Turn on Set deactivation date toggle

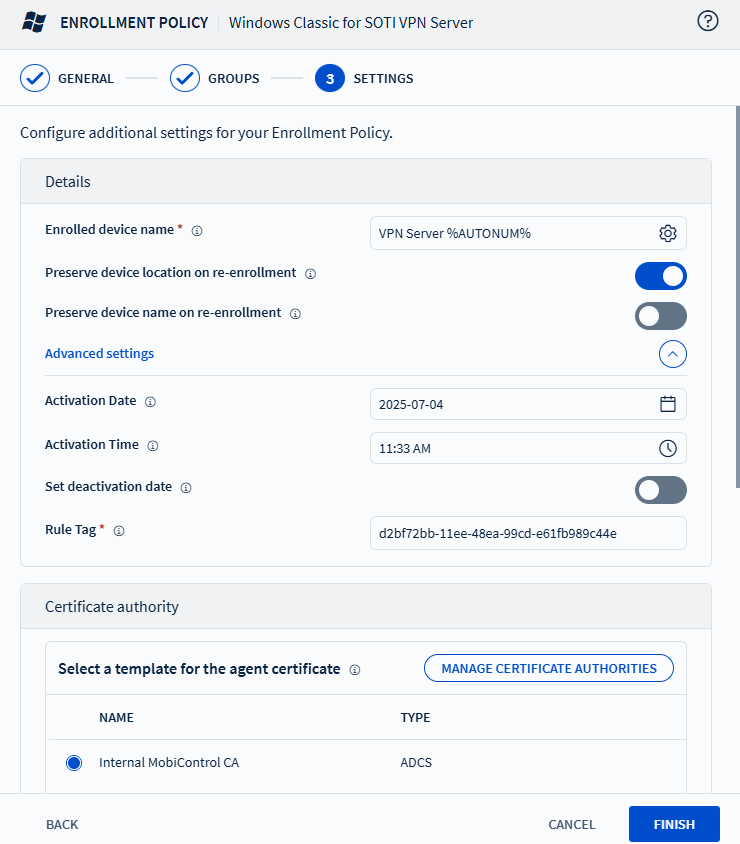[x=660, y=490]
